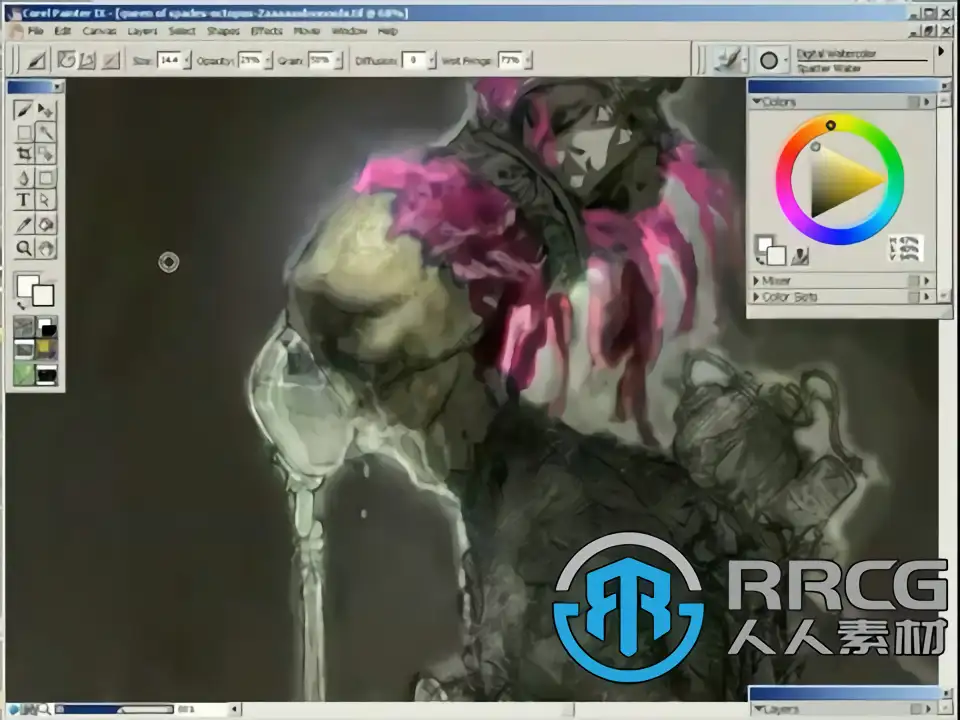Expand the Color Sets palette

757,297
